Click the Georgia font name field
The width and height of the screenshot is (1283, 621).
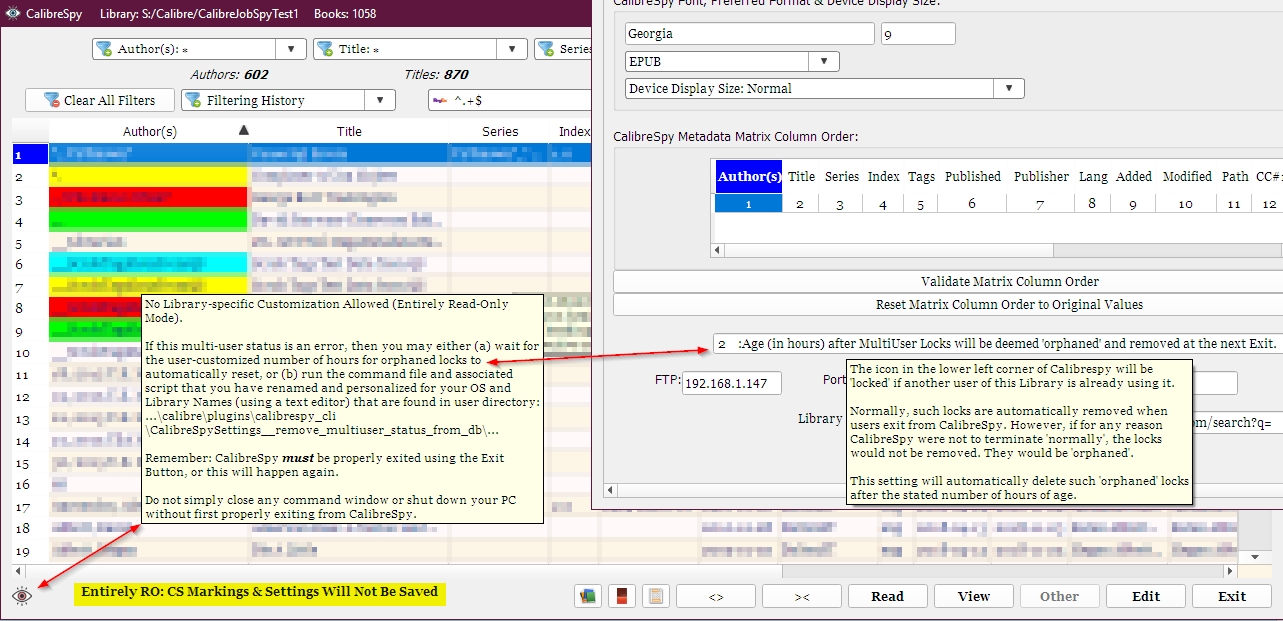click(x=750, y=34)
